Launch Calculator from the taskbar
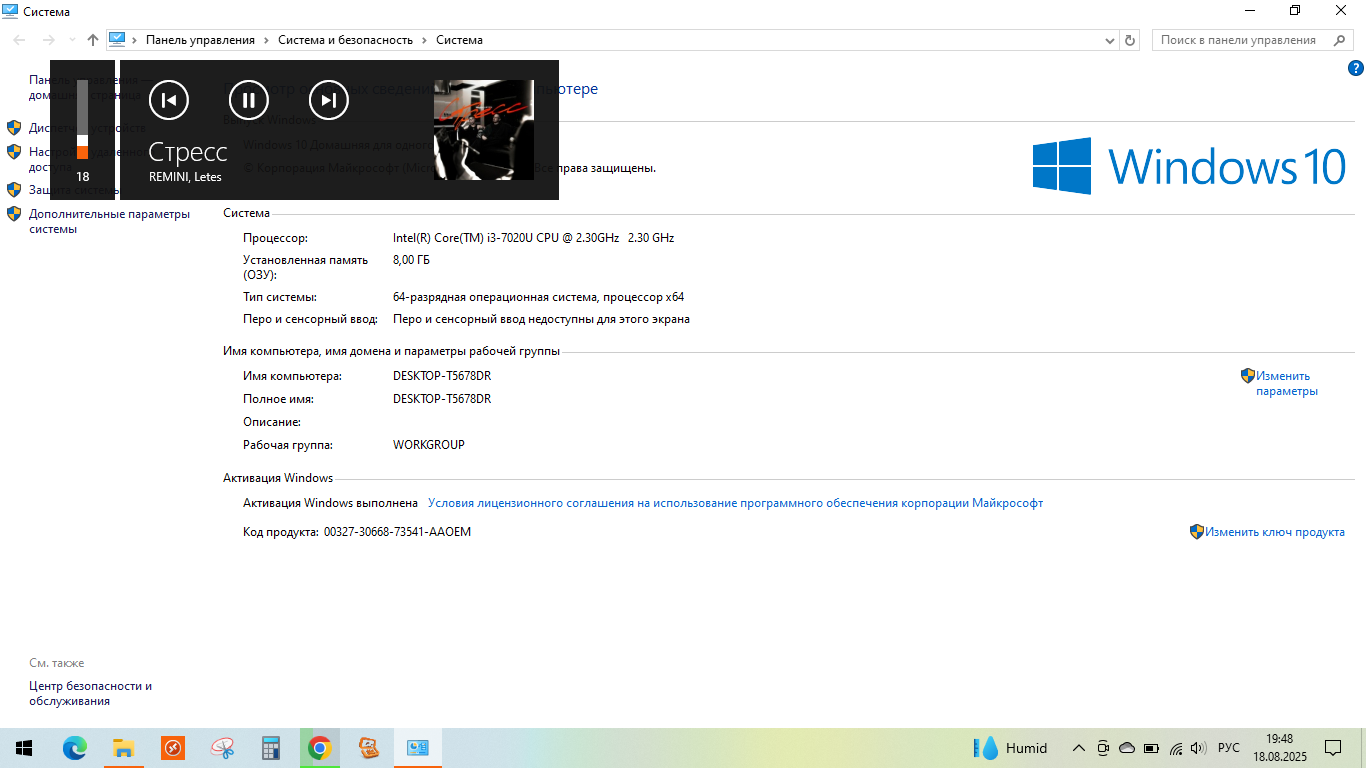The height and width of the screenshot is (768, 1366). (270, 748)
